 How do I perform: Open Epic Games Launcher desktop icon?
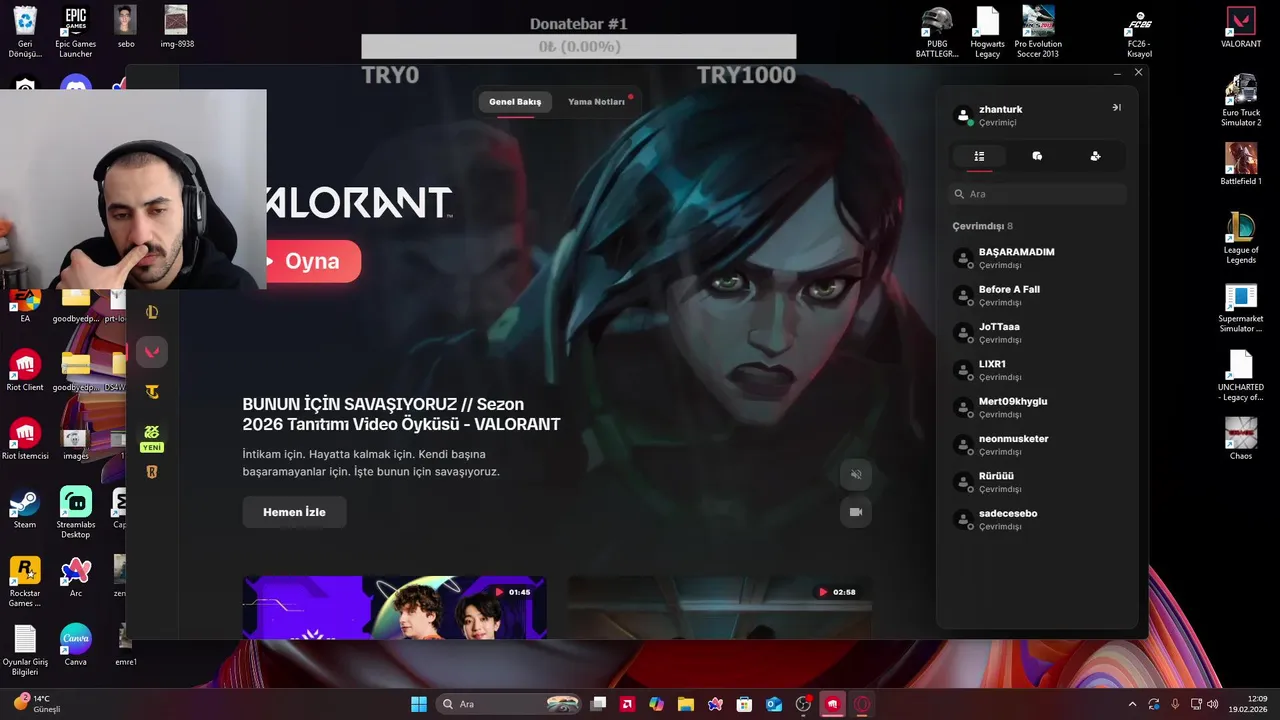[x=75, y=33]
